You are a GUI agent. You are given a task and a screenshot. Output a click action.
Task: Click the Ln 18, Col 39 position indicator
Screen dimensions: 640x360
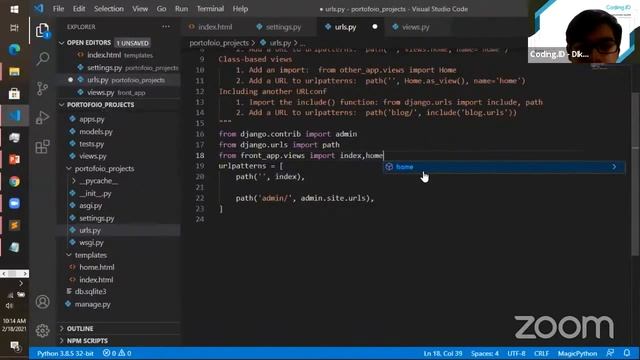443,353
